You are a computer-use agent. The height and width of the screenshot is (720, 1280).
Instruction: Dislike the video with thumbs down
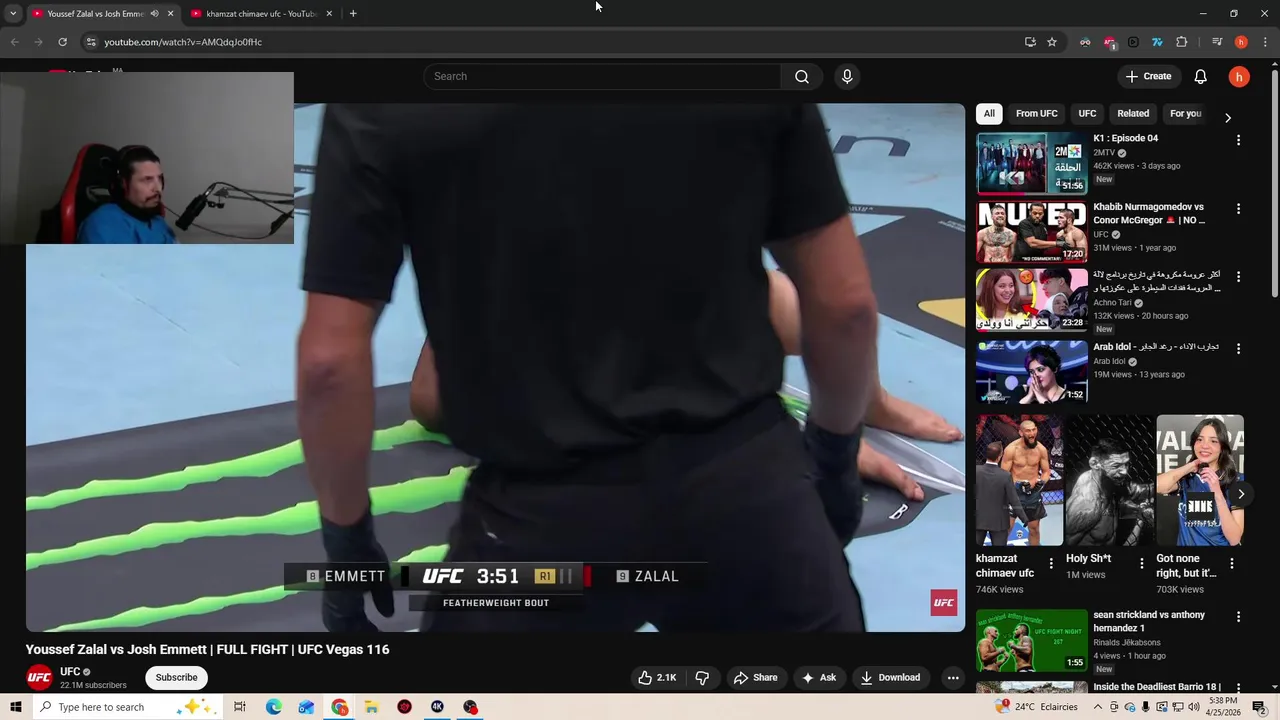[702, 678]
